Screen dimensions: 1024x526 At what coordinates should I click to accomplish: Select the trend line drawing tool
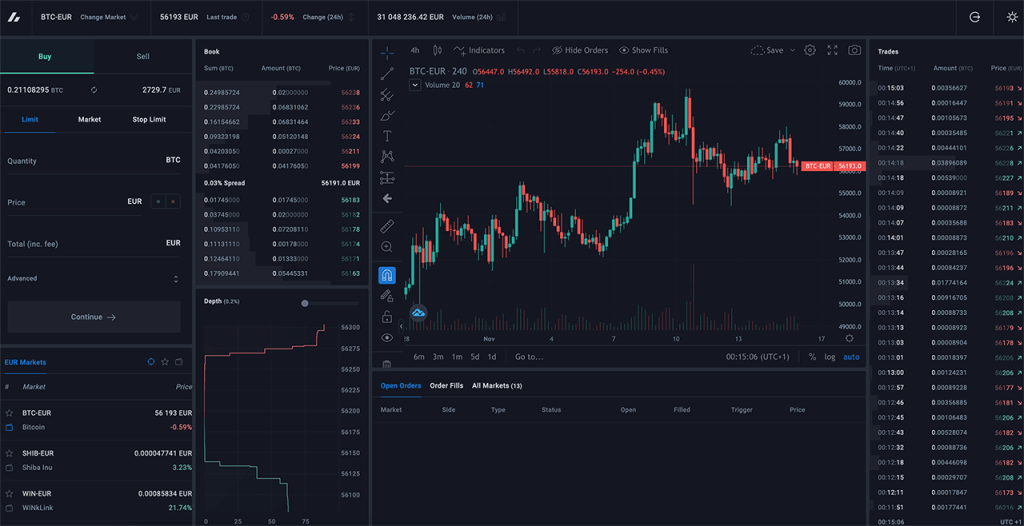(387, 73)
